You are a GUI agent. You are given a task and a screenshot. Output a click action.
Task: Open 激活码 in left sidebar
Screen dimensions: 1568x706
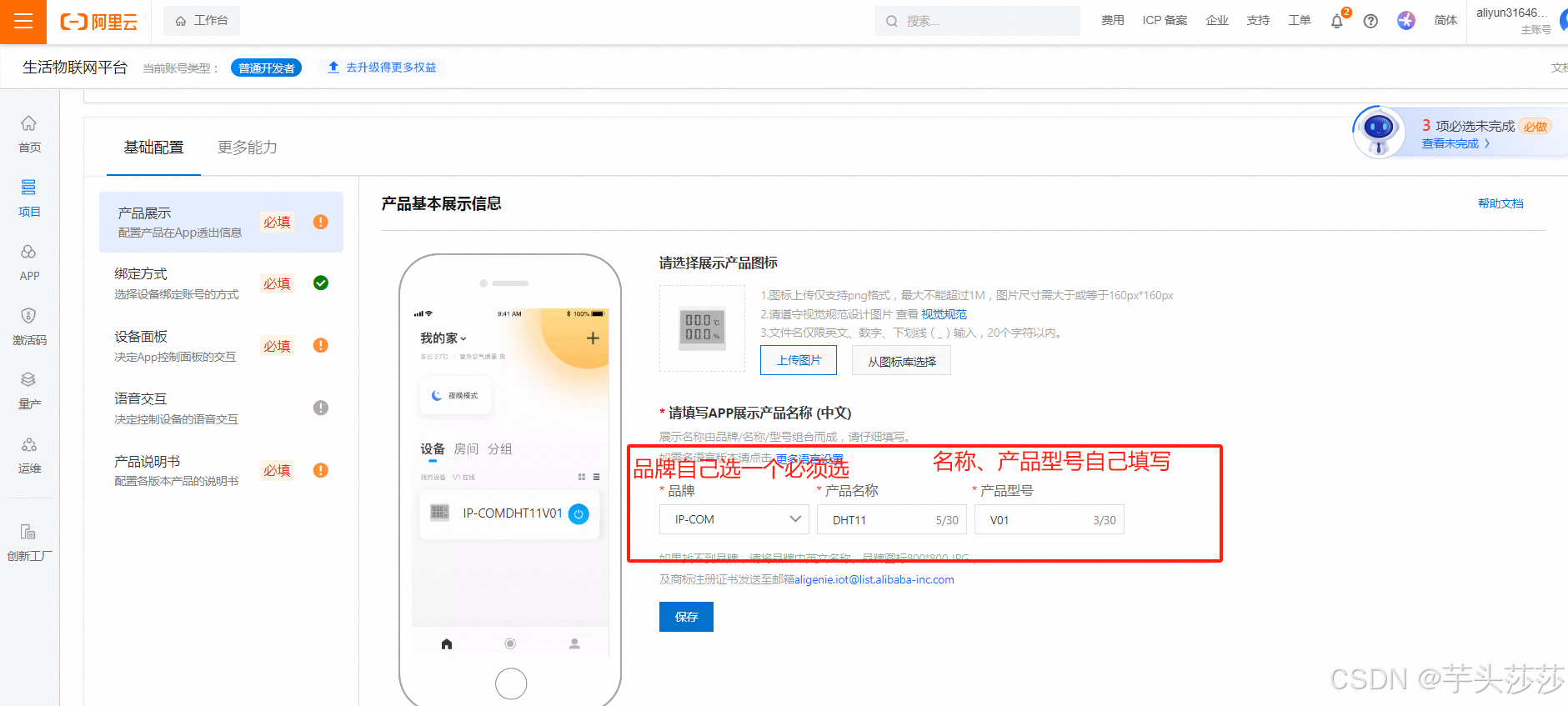point(29,327)
